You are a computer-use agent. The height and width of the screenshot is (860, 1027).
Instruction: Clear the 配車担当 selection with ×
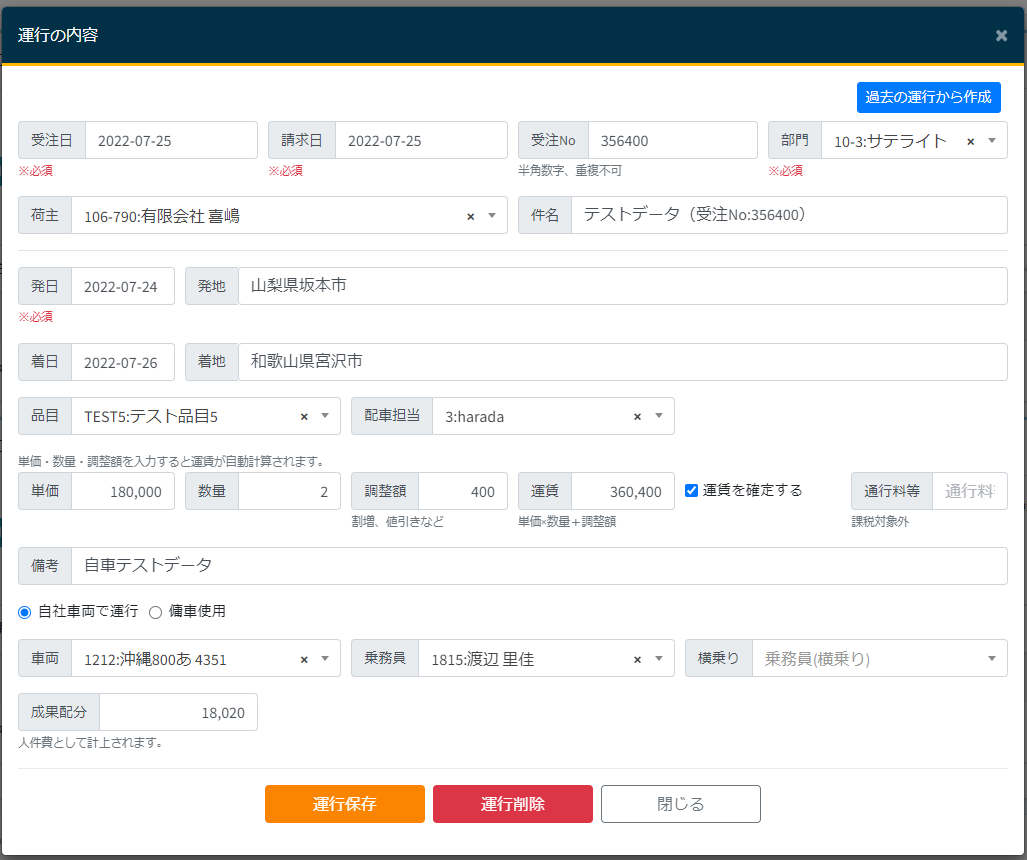coord(637,415)
